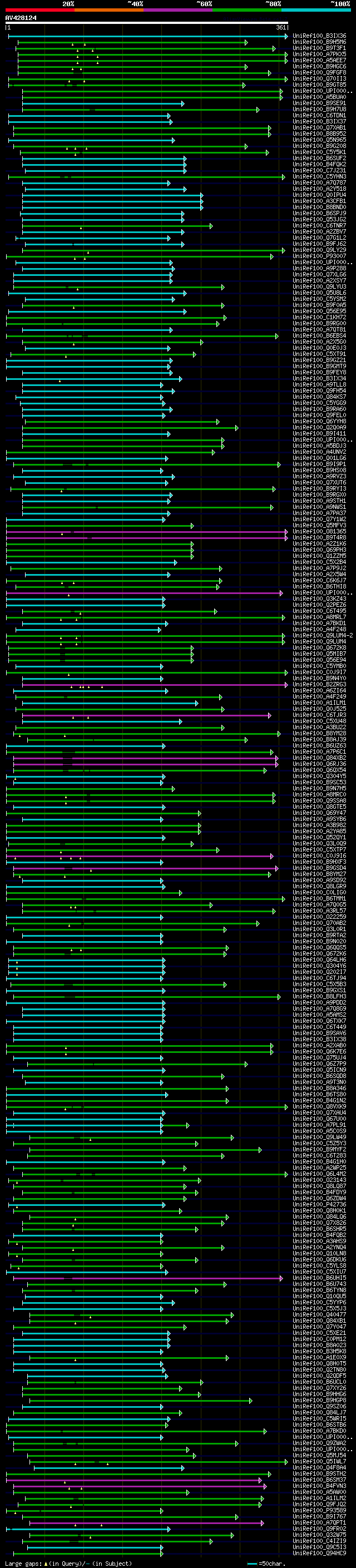Viewport: 356px width, 1568px height.
Task: Click the purple alignment bar for UniRef100_B6UH15
Action: (149, 1278)
